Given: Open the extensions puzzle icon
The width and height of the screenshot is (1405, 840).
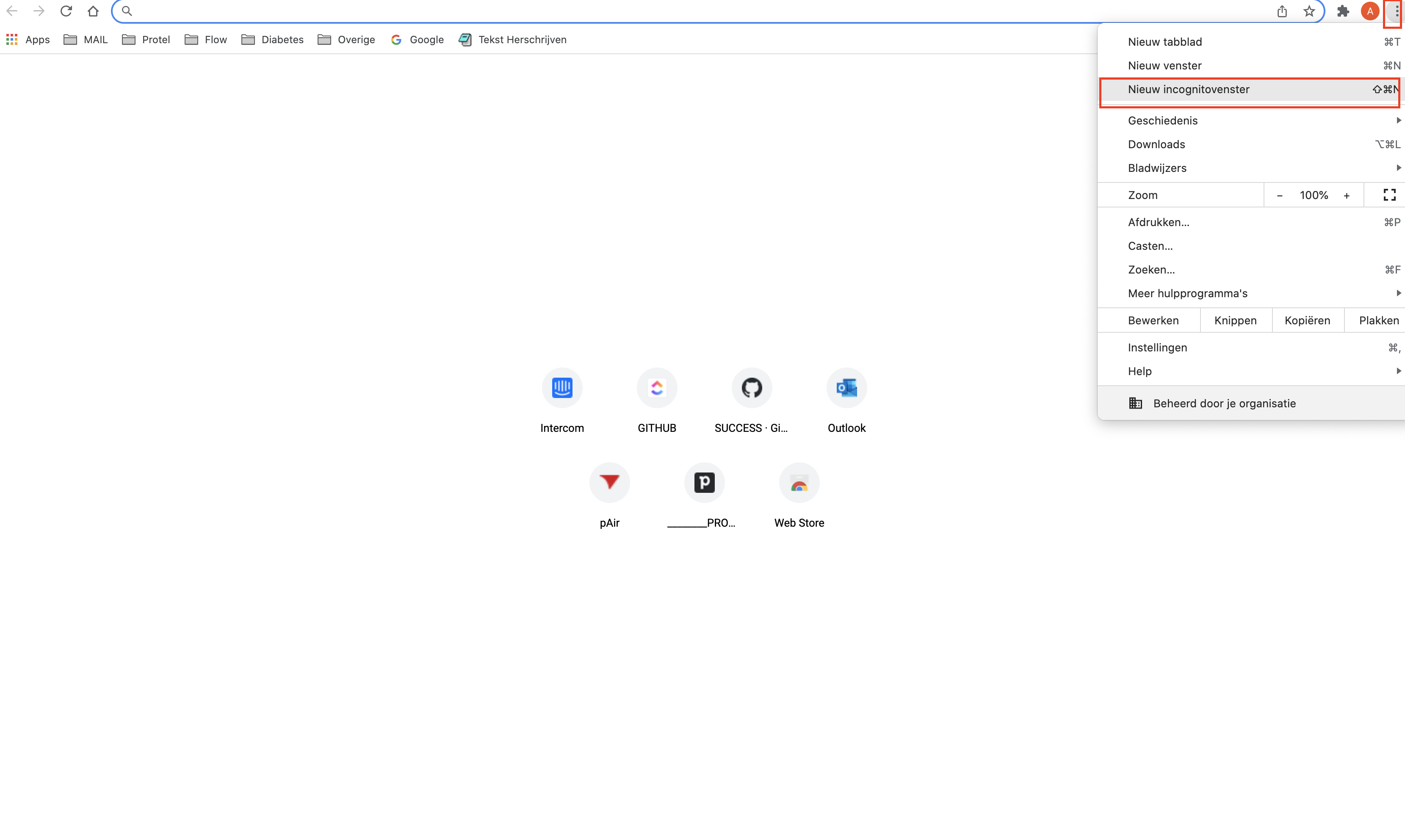Looking at the screenshot, I should point(1342,11).
